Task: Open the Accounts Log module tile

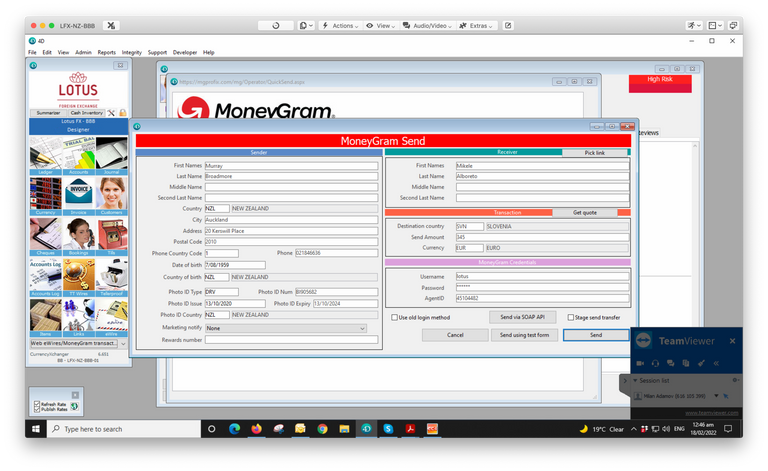Action: coord(46,278)
